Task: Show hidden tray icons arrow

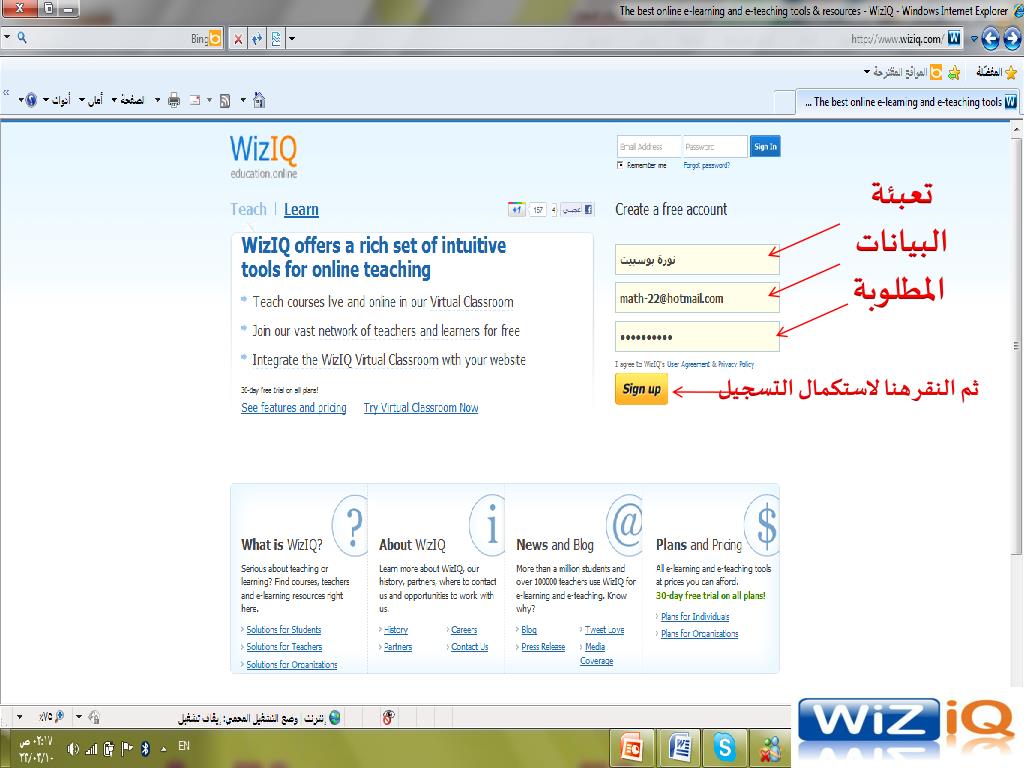Action: (x=163, y=749)
